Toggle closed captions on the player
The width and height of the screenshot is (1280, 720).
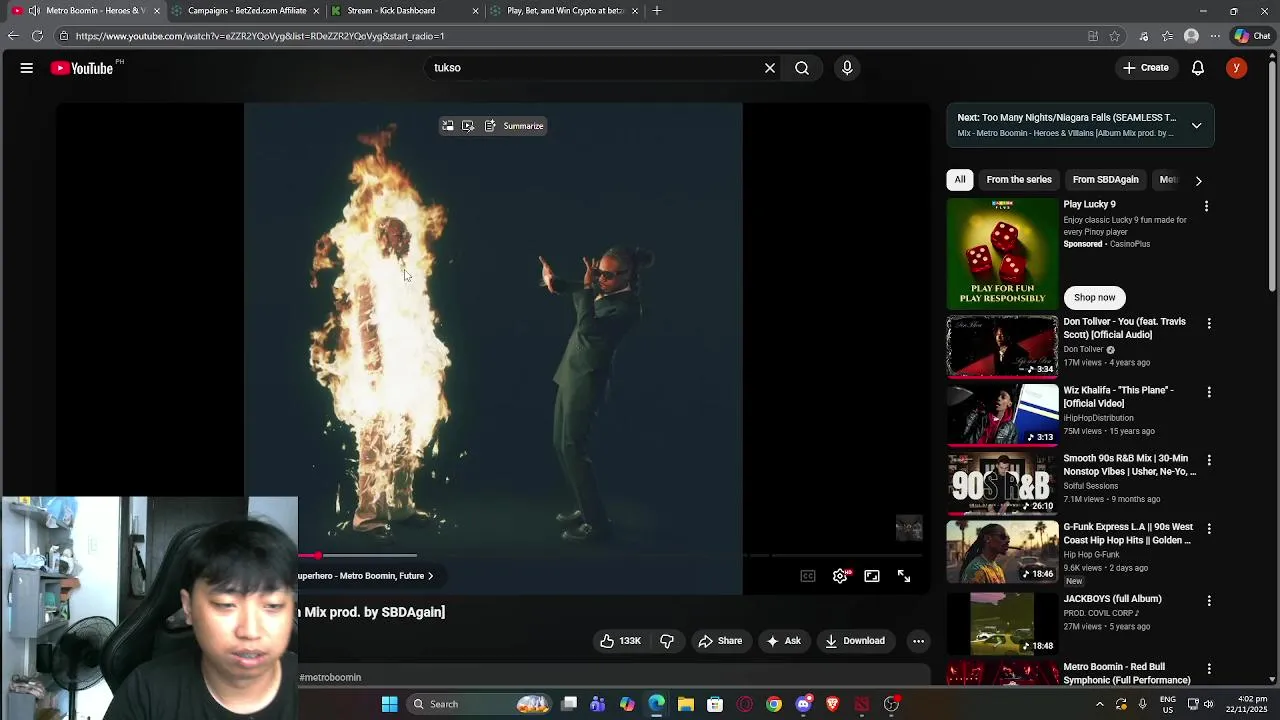pos(808,576)
